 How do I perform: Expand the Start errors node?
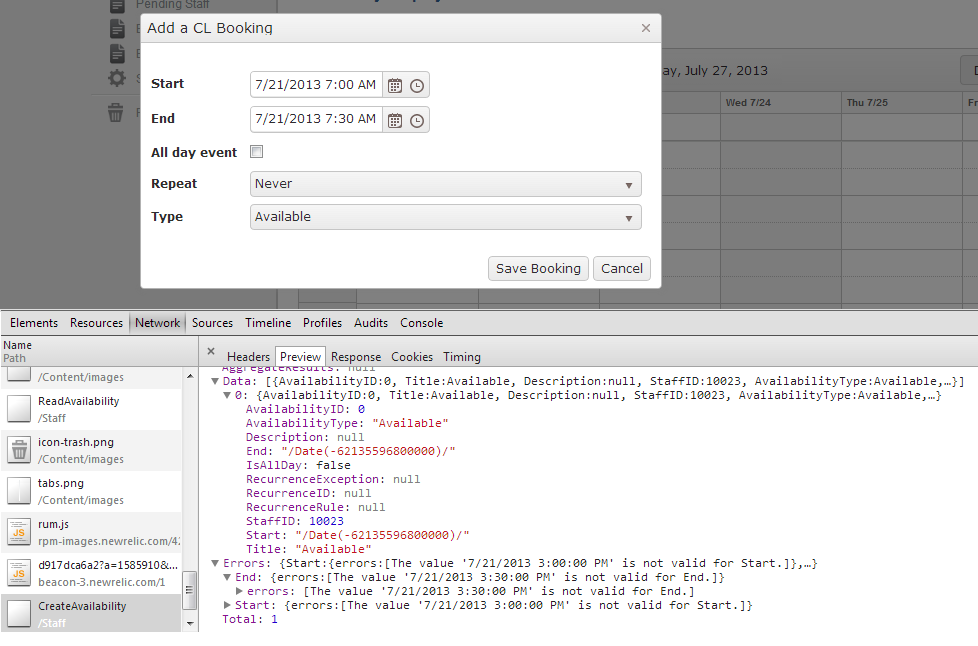click(x=227, y=605)
